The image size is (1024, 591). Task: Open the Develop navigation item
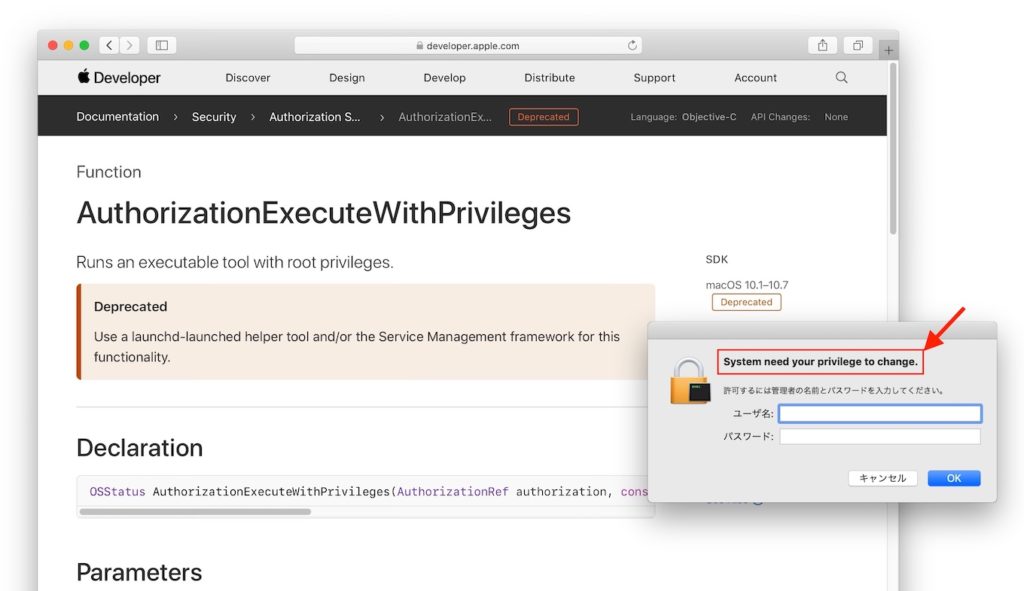[x=444, y=78]
